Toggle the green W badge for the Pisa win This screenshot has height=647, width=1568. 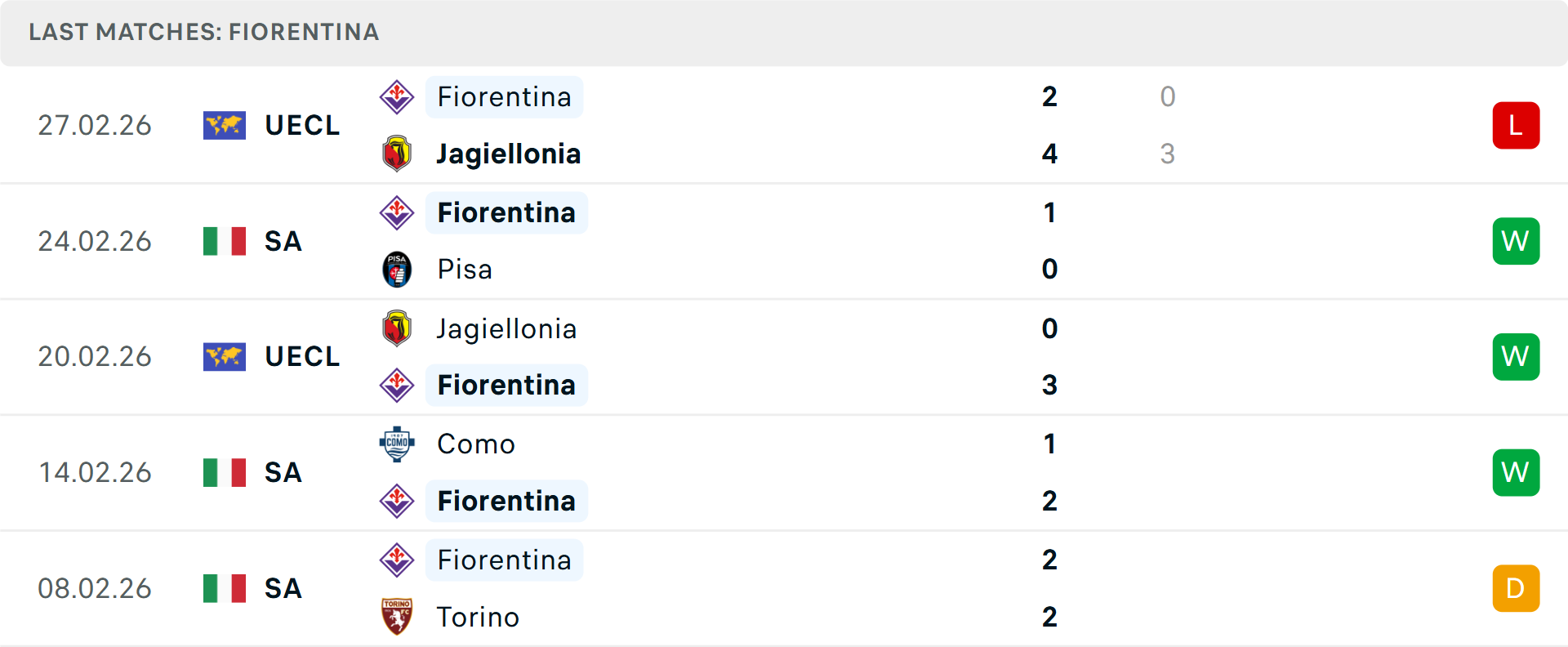coord(1517,241)
